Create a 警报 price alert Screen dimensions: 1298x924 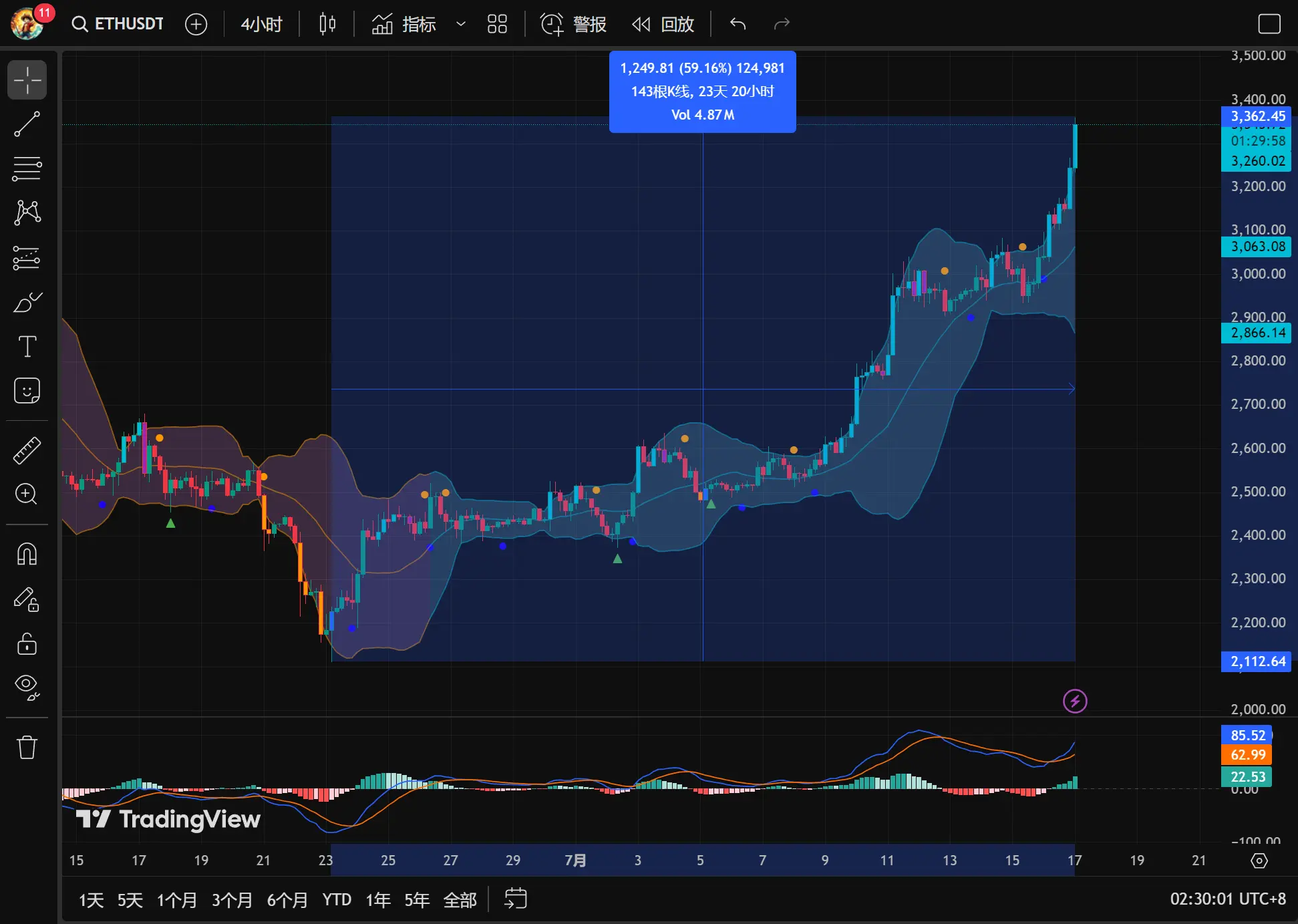click(573, 25)
